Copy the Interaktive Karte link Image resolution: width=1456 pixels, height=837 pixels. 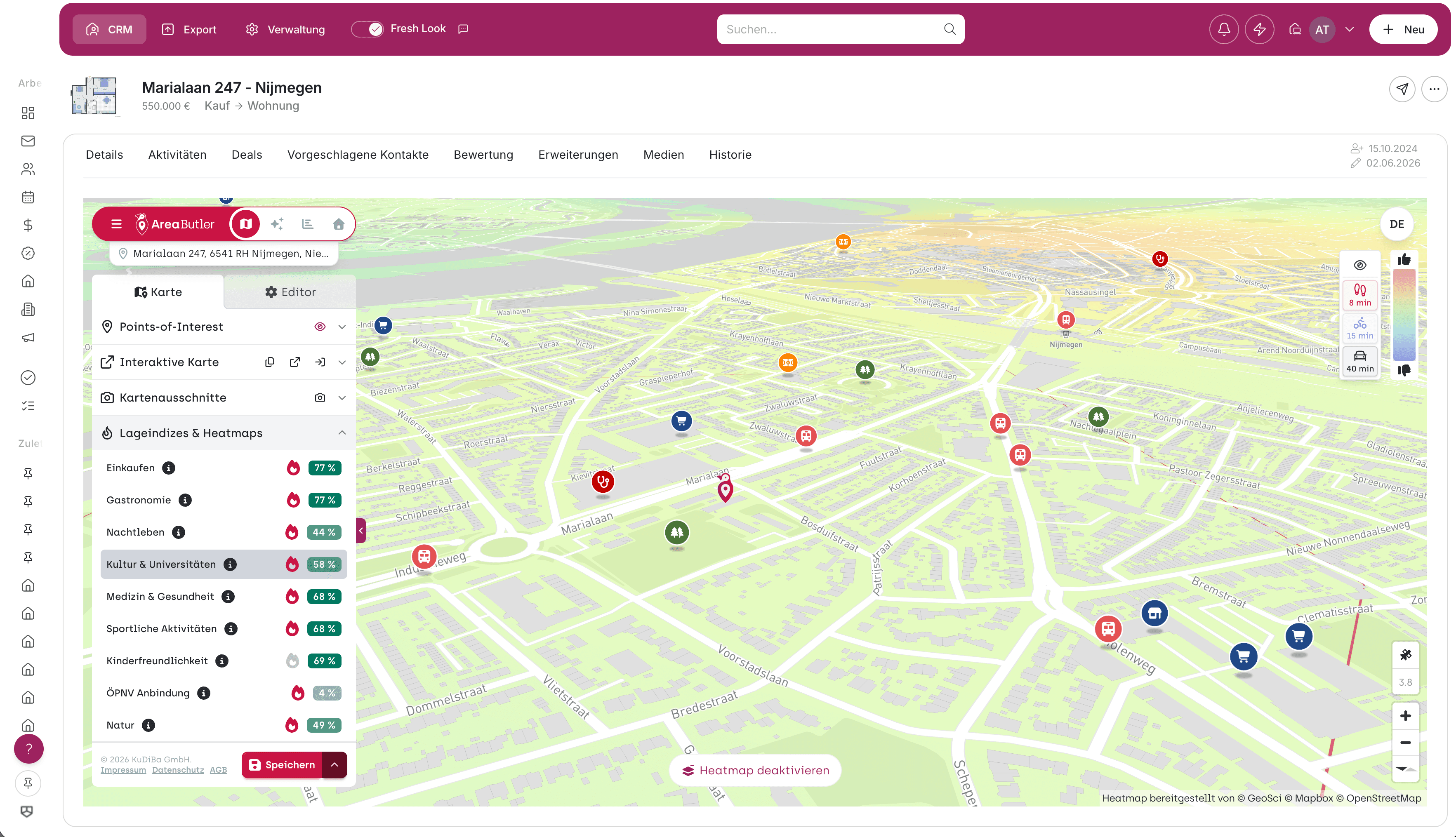pyautogui.click(x=269, y=362)
